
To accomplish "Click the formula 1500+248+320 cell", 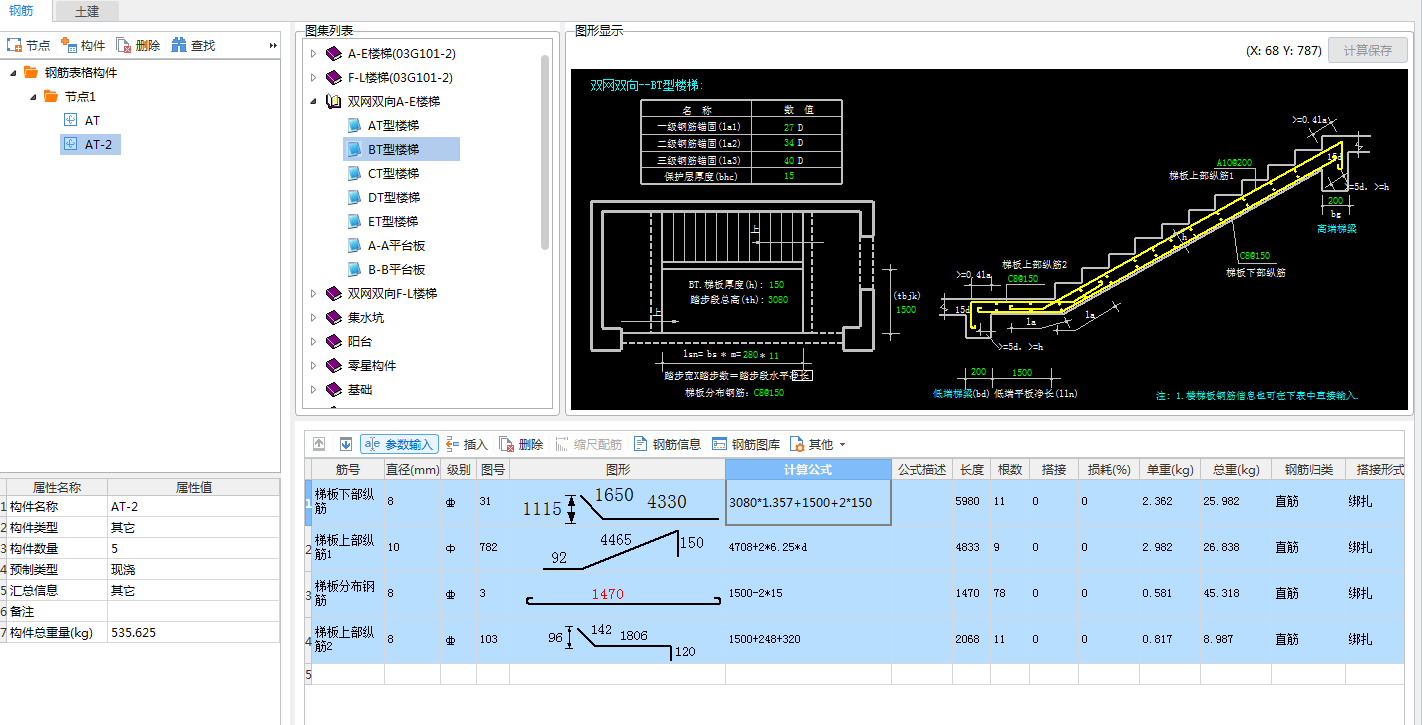I will tap(808, 639).
